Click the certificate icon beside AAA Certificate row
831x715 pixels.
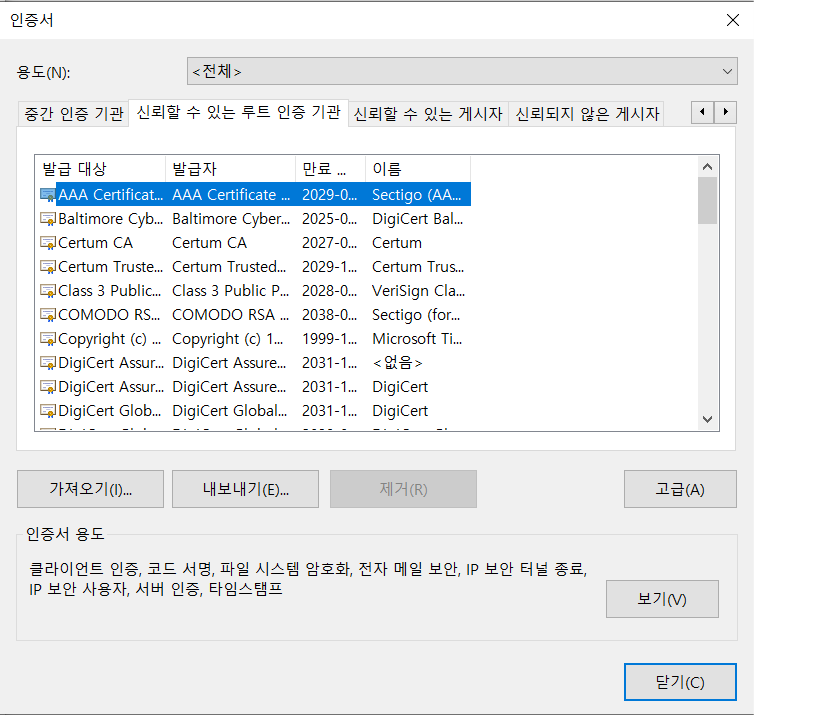(x=48, y=195)
